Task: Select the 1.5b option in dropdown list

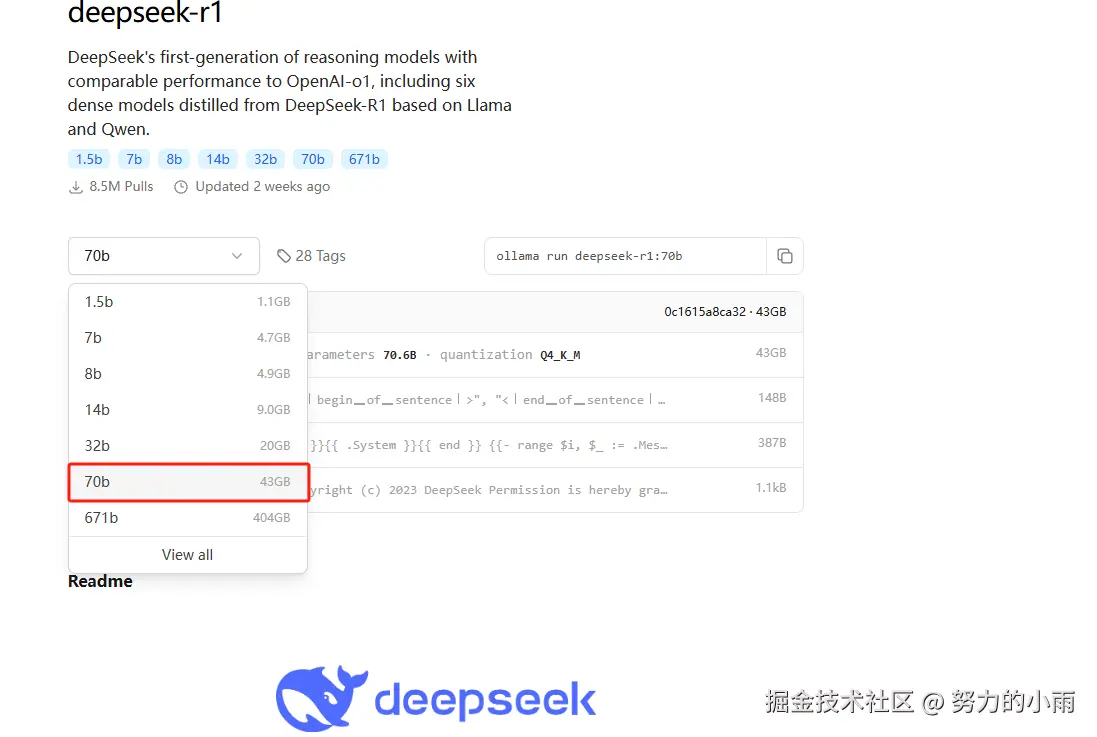Action: pyautogui.click(x=187, y=302)
